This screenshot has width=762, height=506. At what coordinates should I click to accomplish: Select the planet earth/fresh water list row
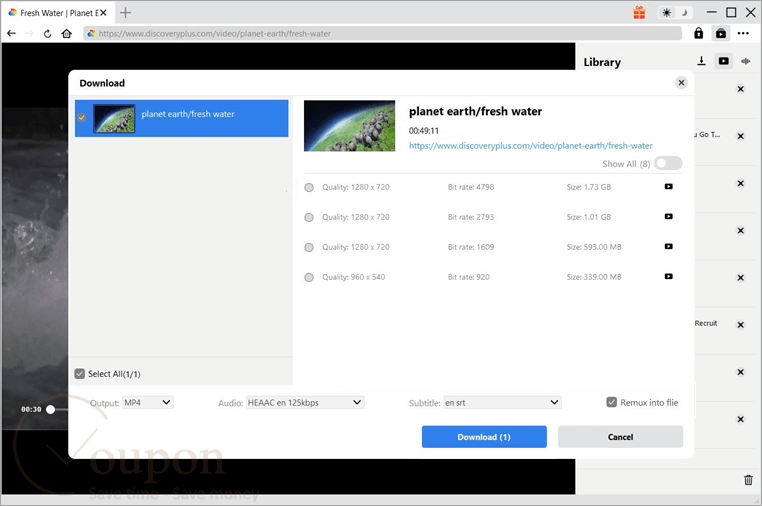click(x=181, y=118)
